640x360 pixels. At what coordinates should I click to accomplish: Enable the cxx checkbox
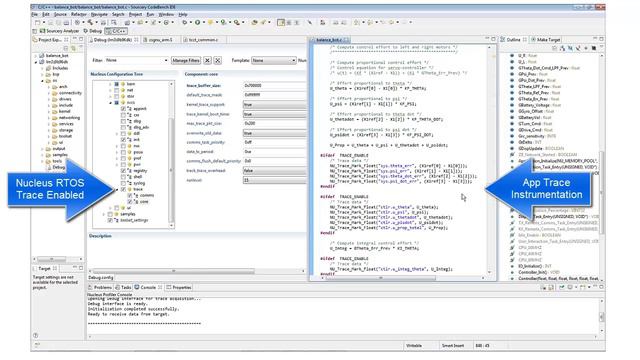click(x=123, y=115)
